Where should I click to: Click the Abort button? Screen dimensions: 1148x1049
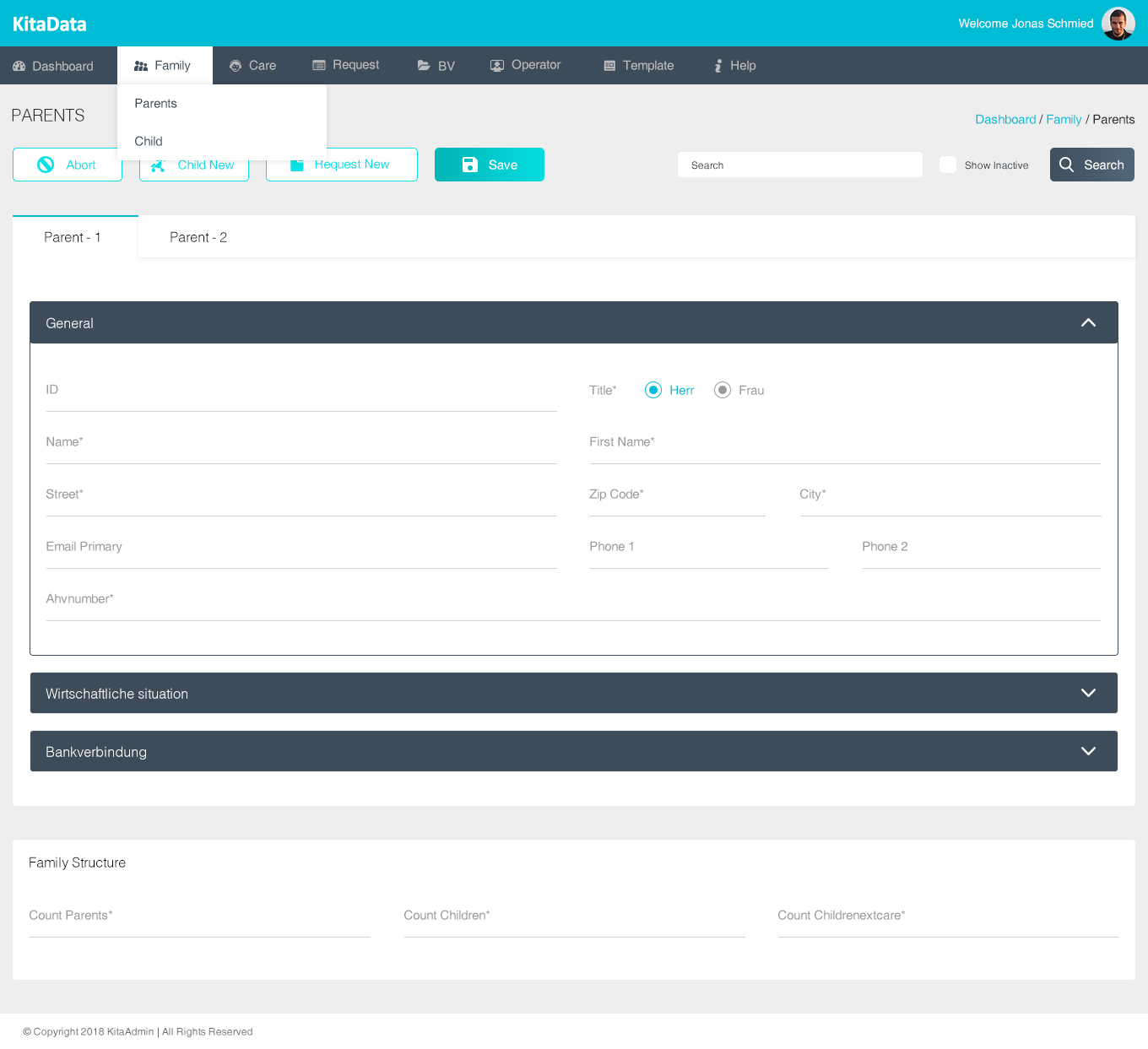68,165
